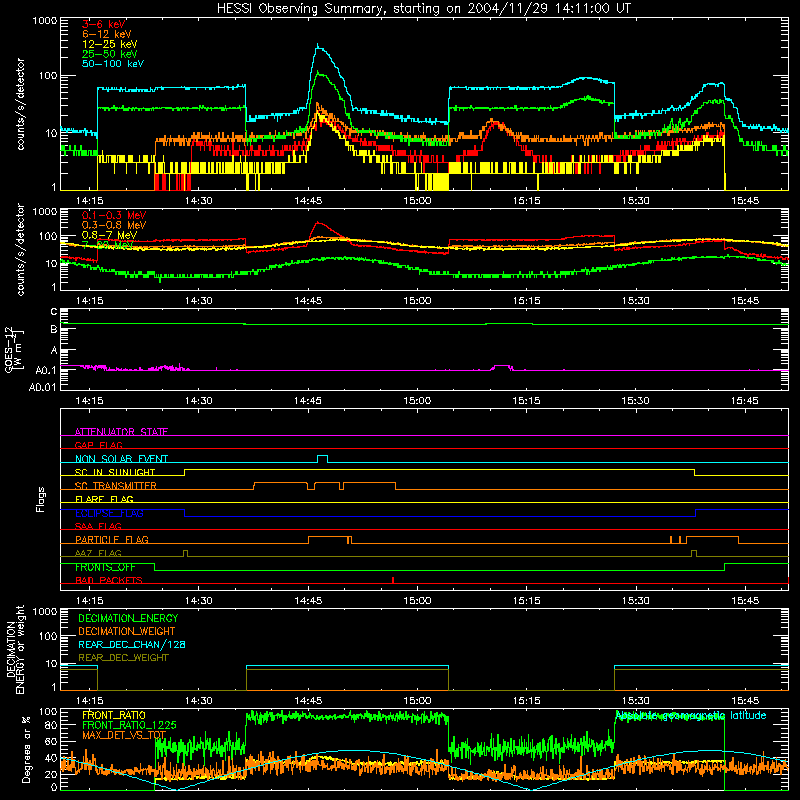Viewport: 800px width, 800px height.
Task: Click the MAX_DET_VS_TOT legend label
Action: tap(124, 735)
